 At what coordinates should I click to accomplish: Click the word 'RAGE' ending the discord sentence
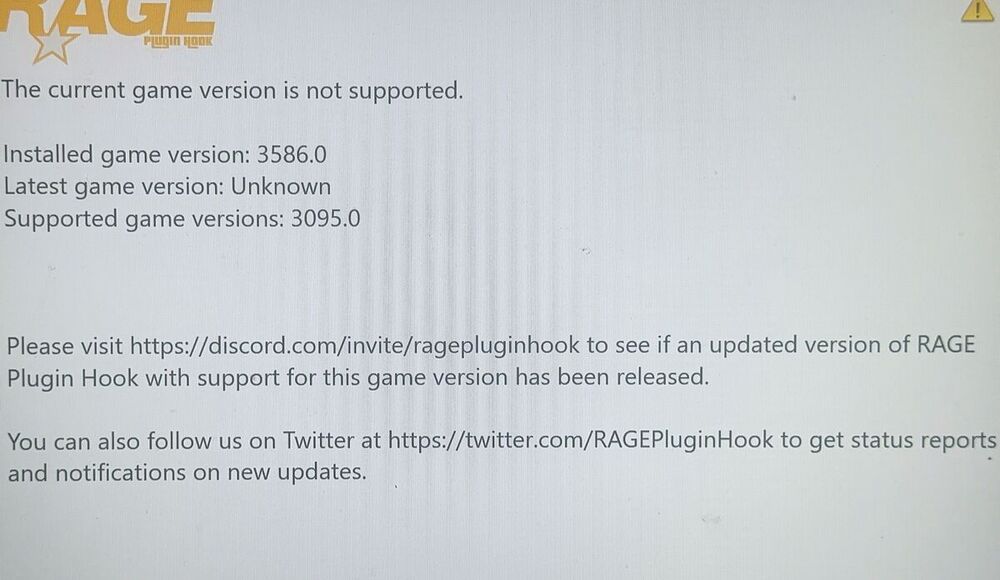click(946, 345)
